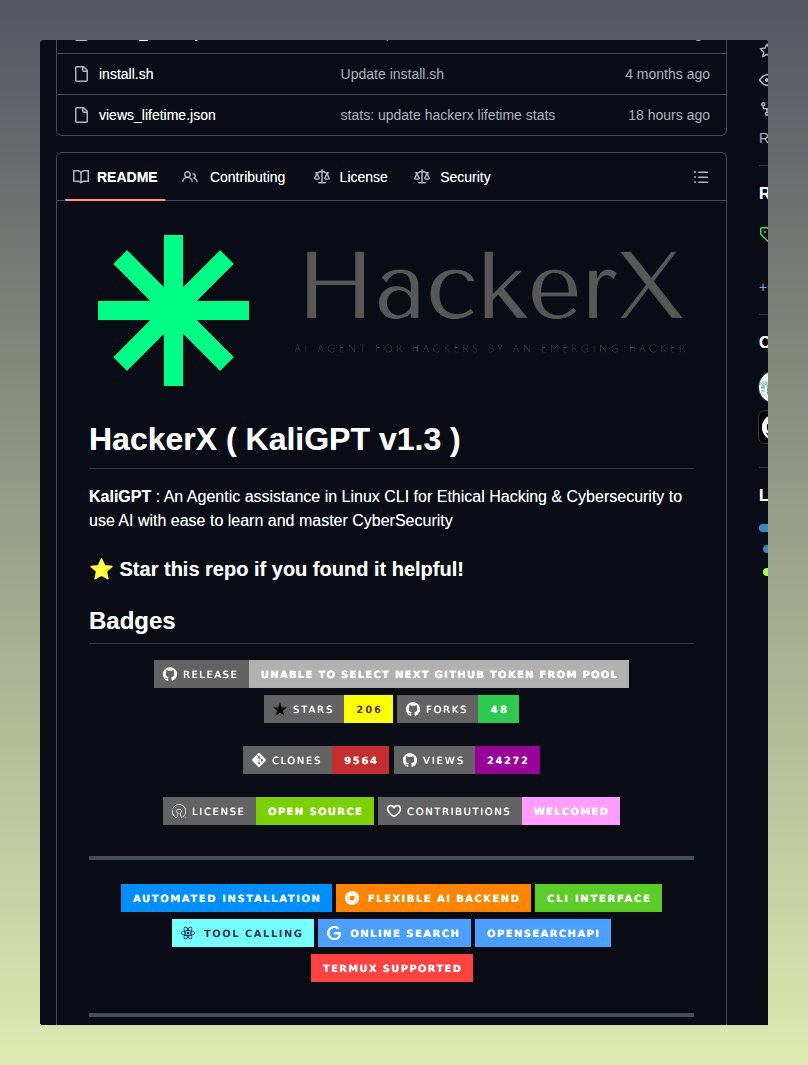
Task: Click the Badges heading
Action: click(x=132, y=621)
